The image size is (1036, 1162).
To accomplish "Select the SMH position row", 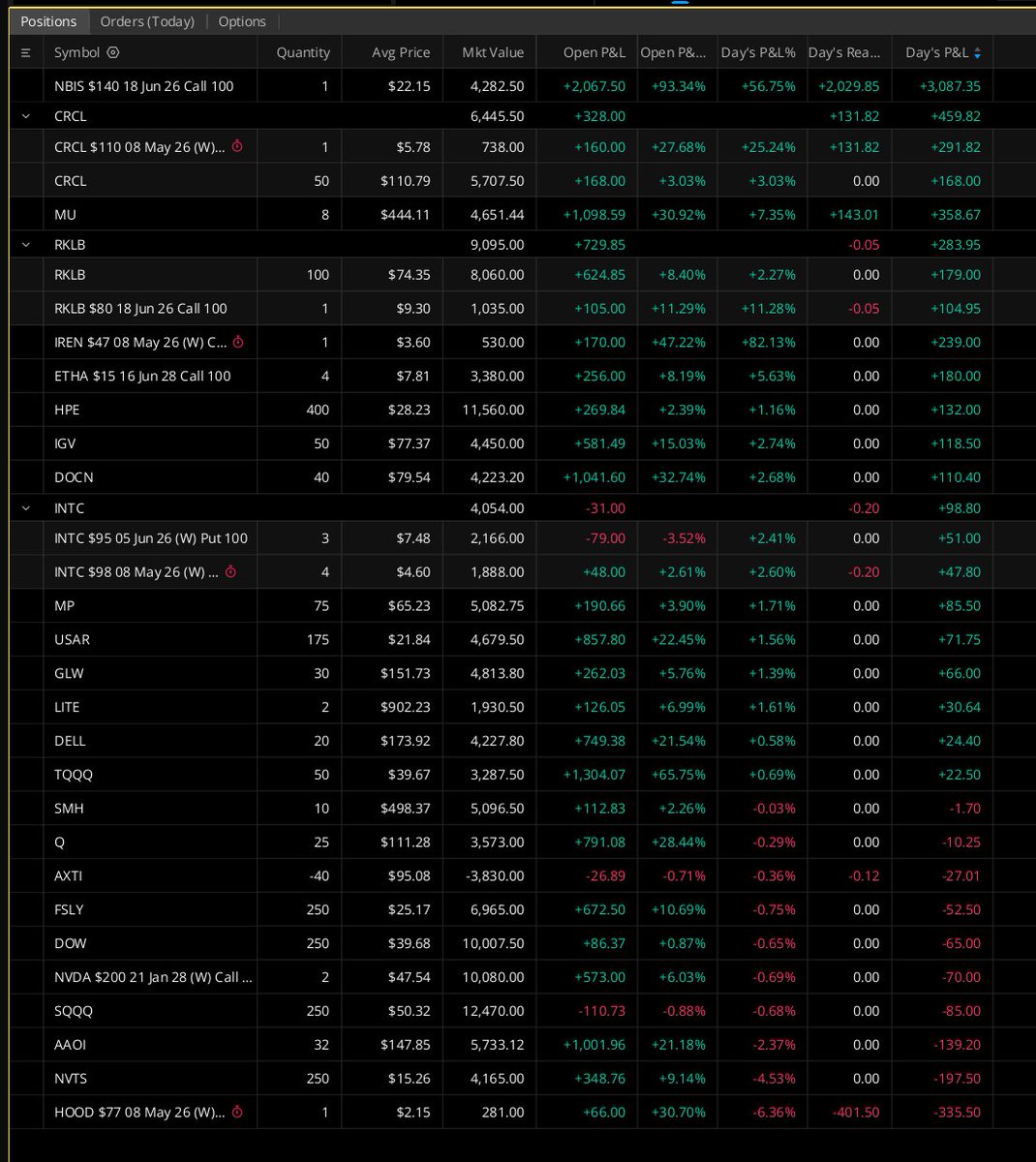I will coord(523,809).
